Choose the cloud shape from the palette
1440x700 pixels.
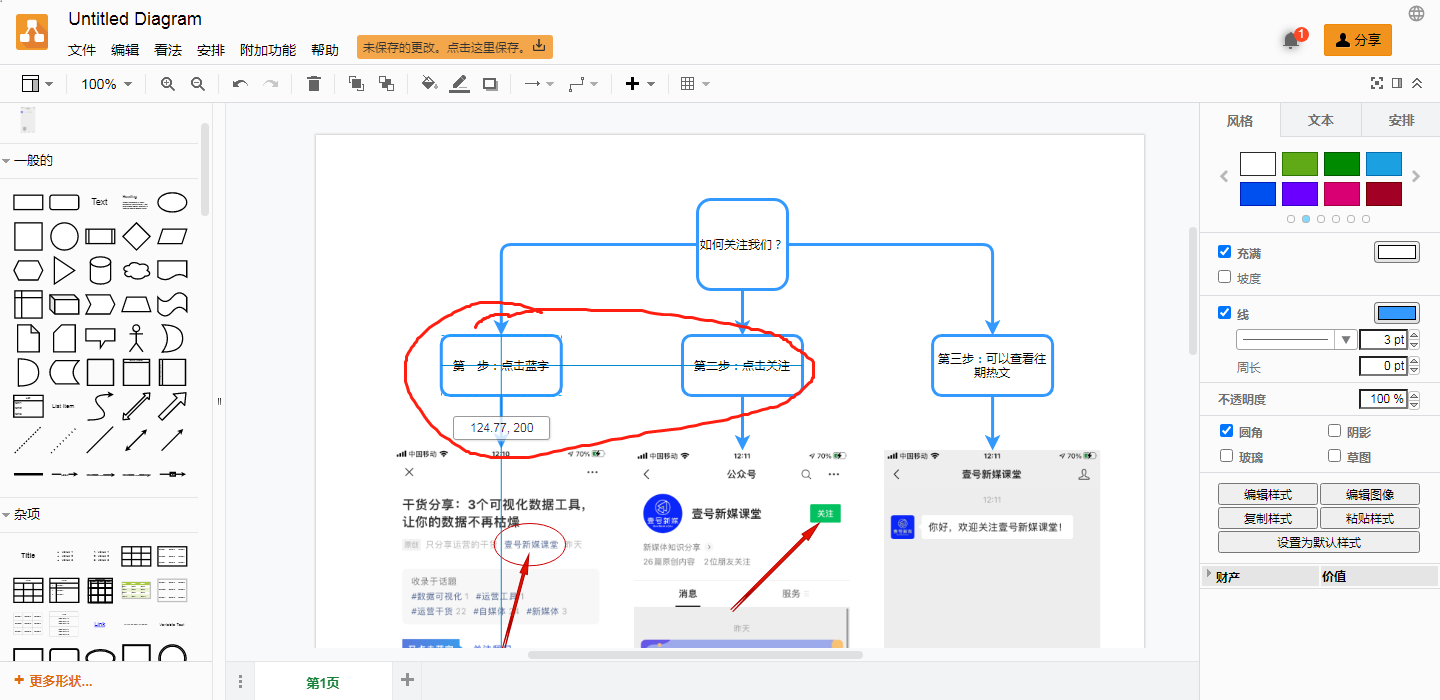coord(136,271)
